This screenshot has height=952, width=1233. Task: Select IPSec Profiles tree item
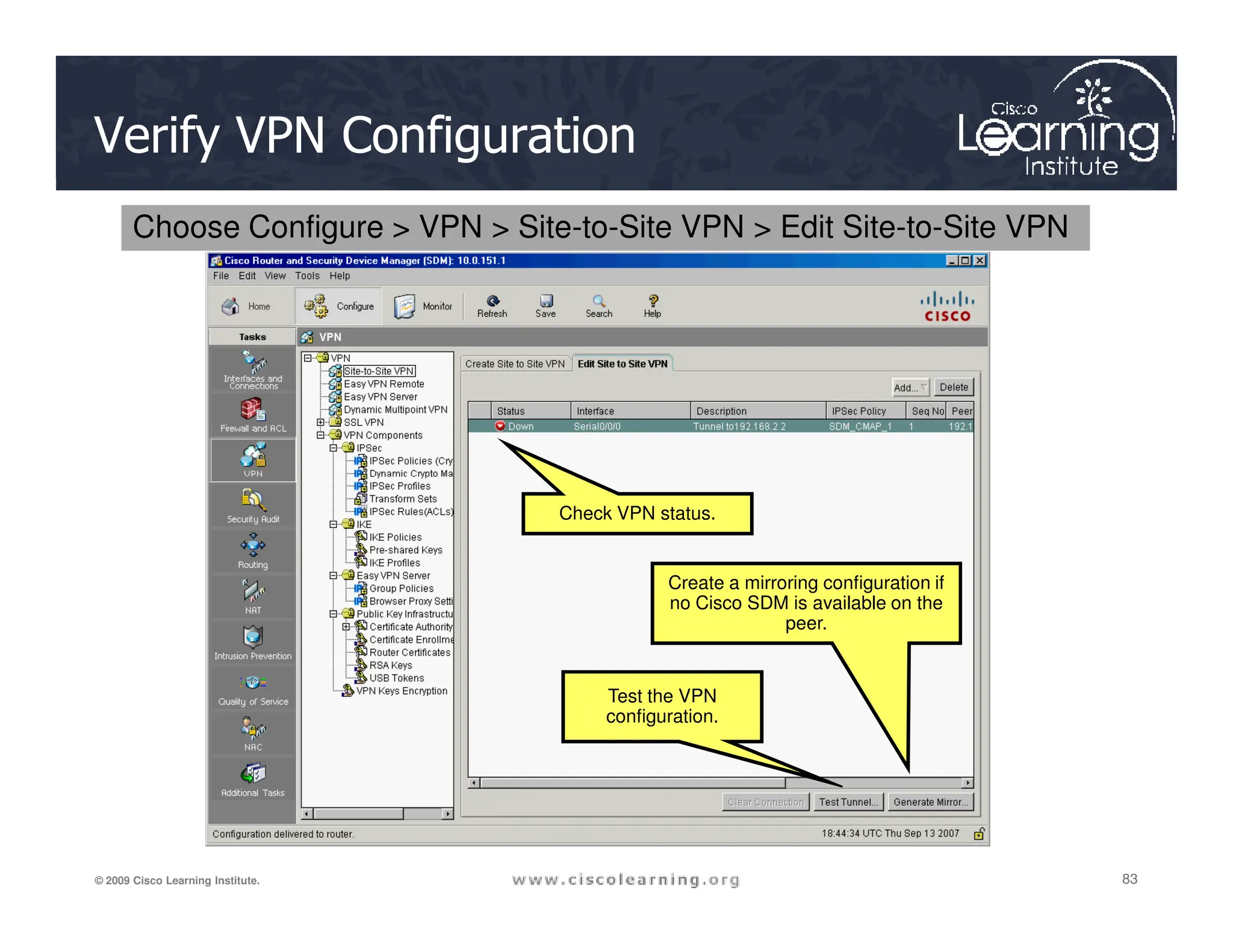point(400,486)
